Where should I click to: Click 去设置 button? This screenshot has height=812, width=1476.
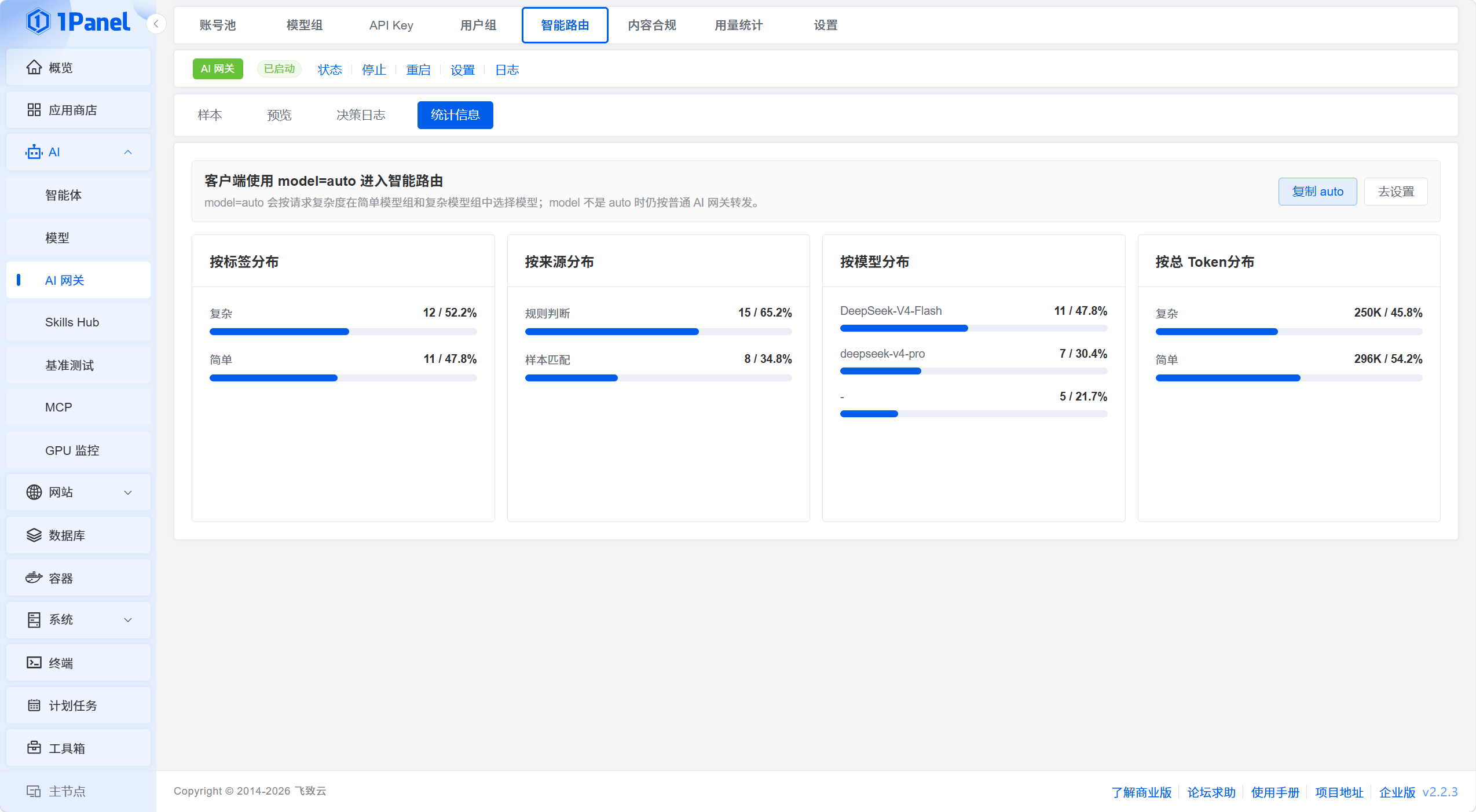coord(1396,192)
